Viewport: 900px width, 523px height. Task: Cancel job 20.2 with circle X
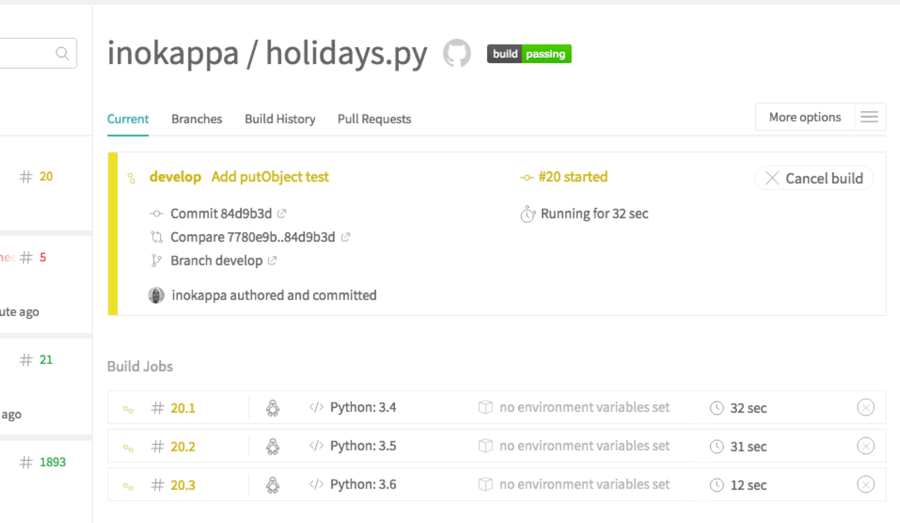point(866,446)
